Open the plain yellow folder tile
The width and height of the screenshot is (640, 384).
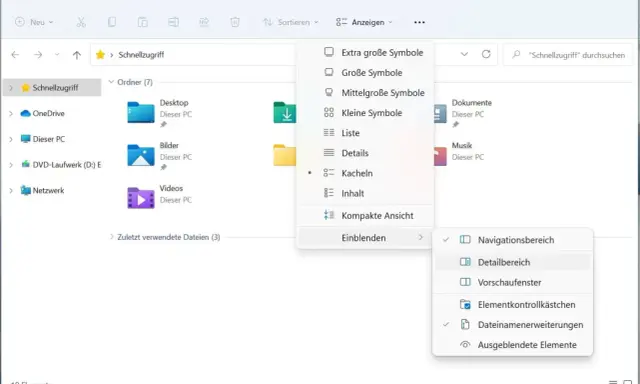pyautogui.click(x=284, y=155)
